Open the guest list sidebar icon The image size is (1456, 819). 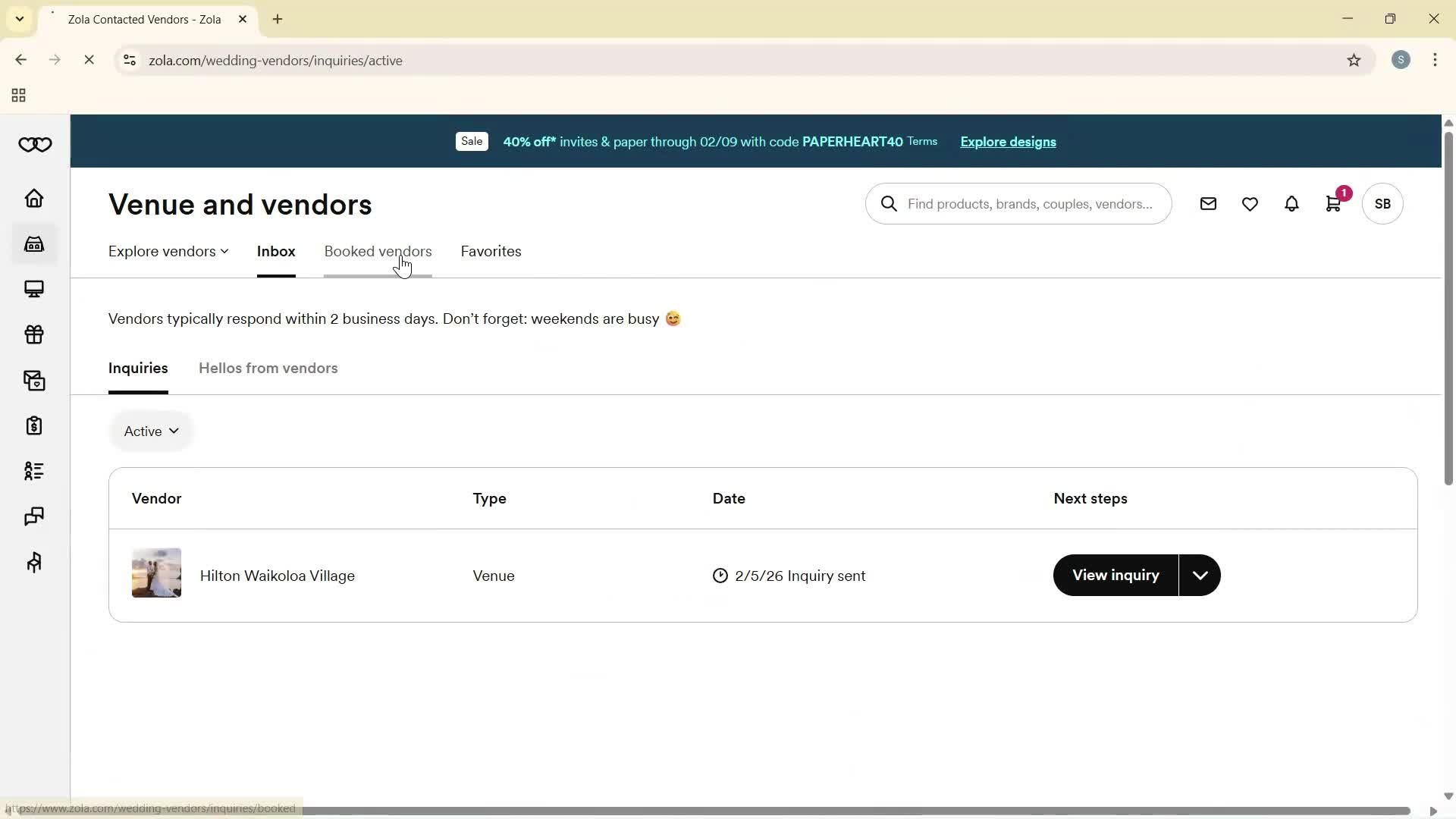coord(33,472)
